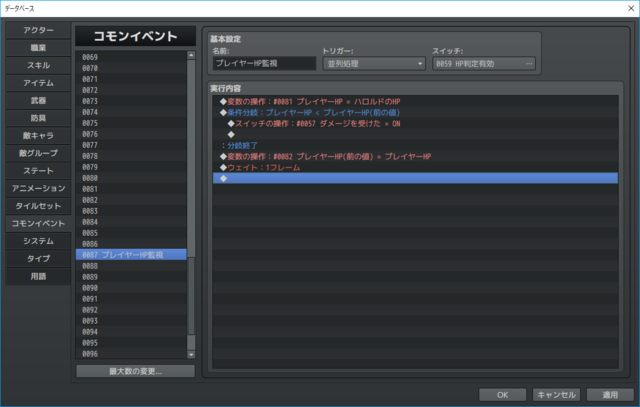The height and width of the screenshot is (407, 640).
Task: Select the empty line inside 条件分岐
Action: pyautogui.click(x=415, y=134)
